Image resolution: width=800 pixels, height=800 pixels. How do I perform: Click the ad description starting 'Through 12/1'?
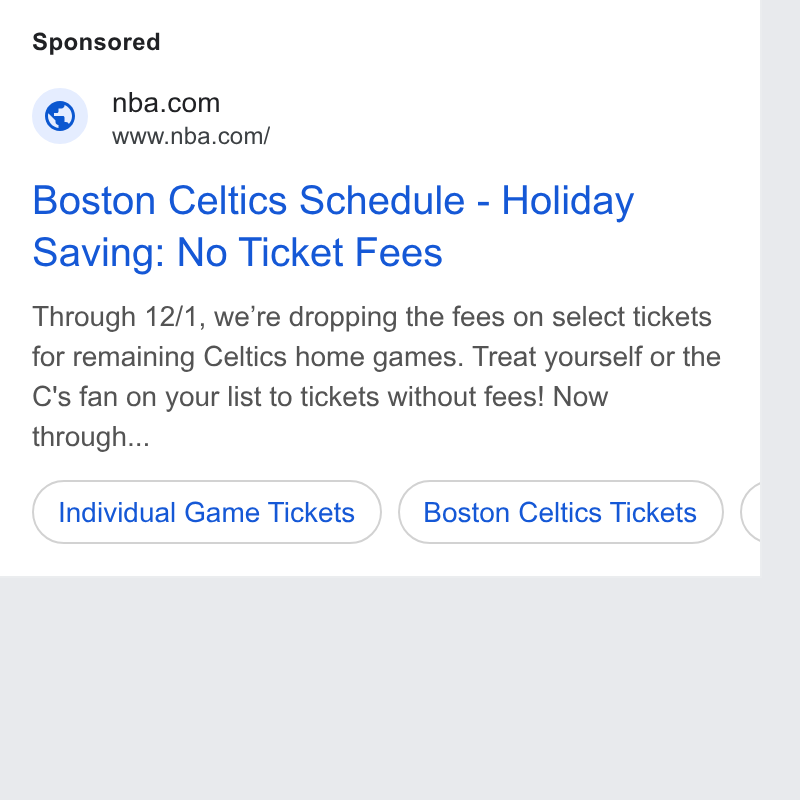click(377, 377)
